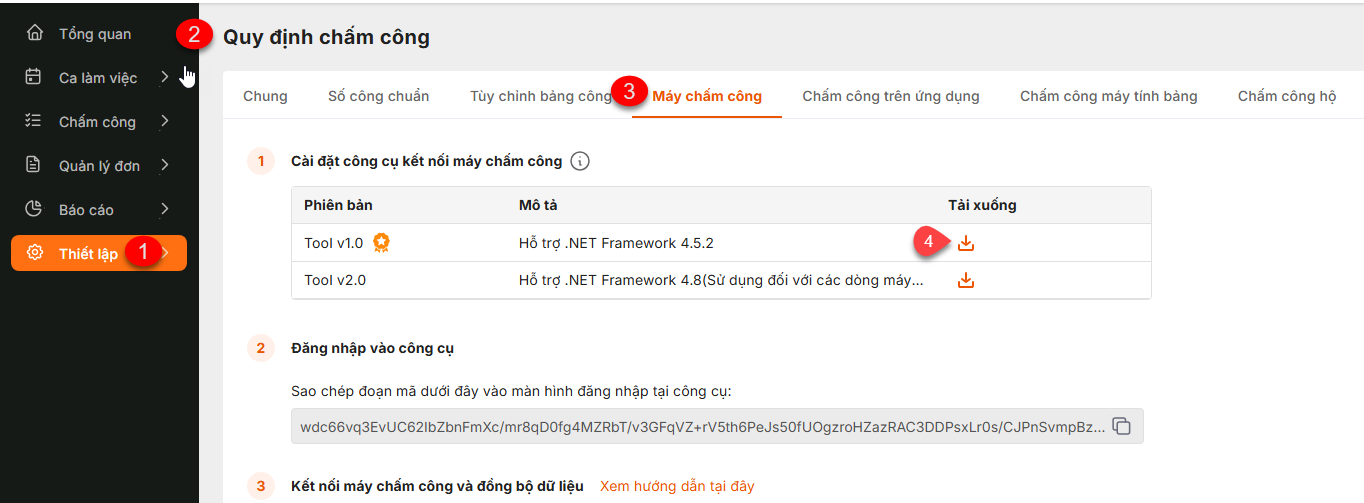This screenshot has width=1364, height=503.
Task: Click the Quản lý đơn document icon
Action: click(34, 165)
